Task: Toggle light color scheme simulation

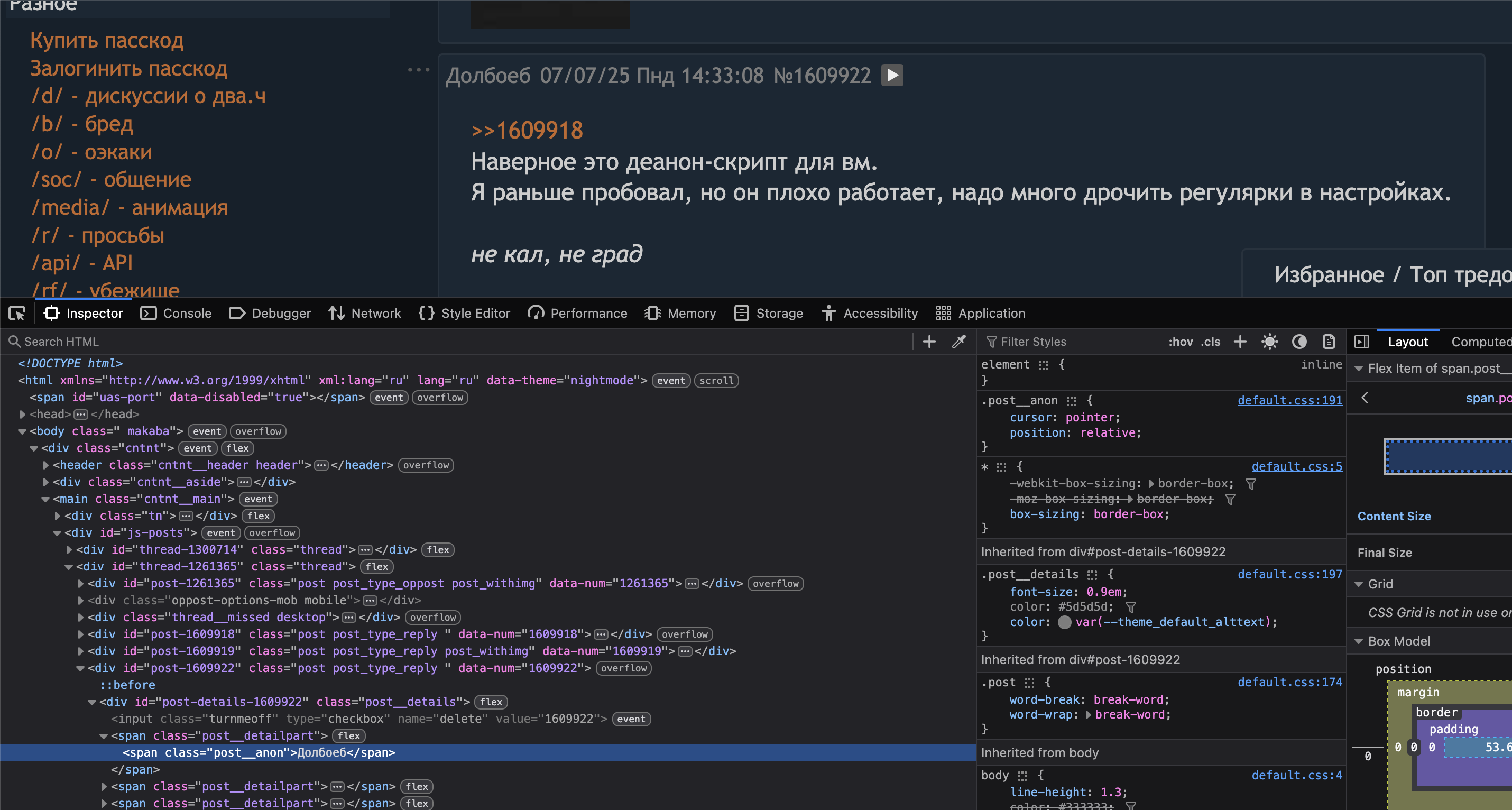Action: coord(1269,342)
